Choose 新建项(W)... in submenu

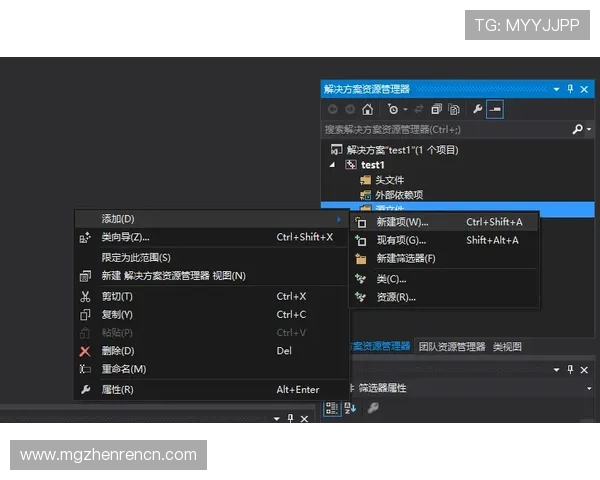[444, 222]
